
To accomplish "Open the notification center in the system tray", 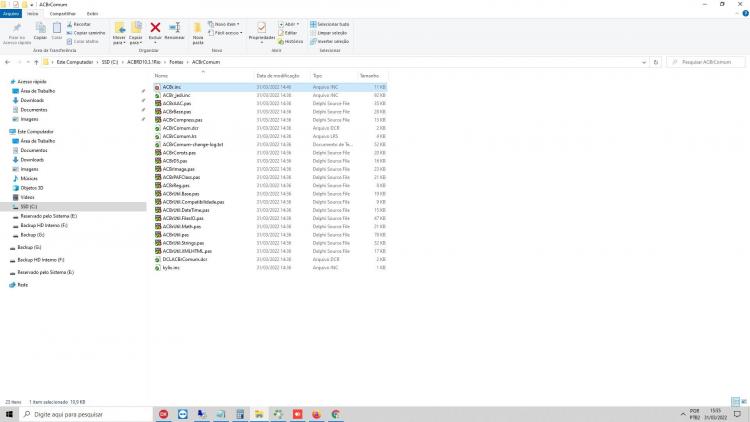I will [737, 414].
